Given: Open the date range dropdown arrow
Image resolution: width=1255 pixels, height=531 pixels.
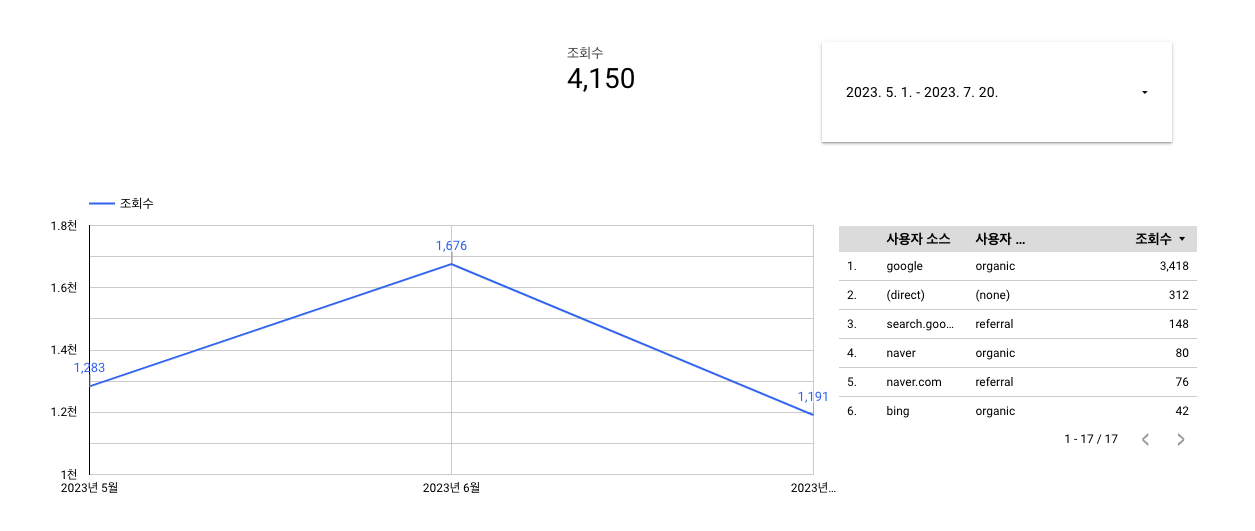Looking at the screenshot, I should [x=1144, y=92].
